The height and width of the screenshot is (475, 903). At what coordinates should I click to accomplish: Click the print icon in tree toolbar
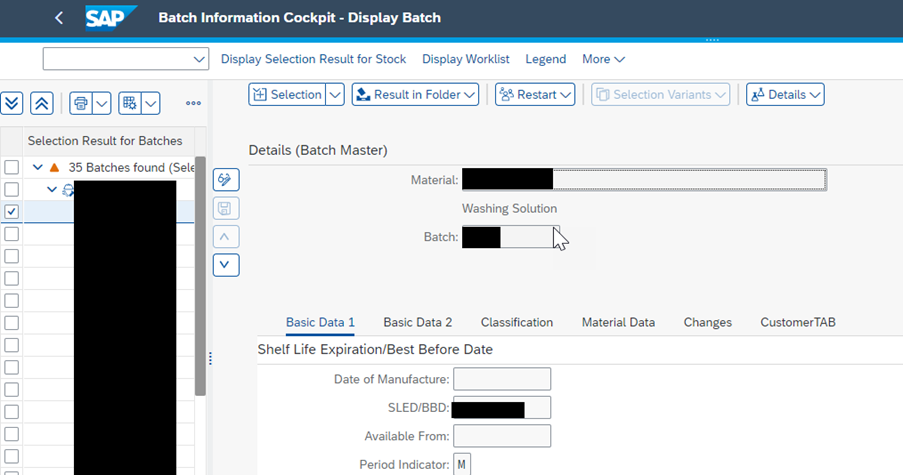point(80,103)
